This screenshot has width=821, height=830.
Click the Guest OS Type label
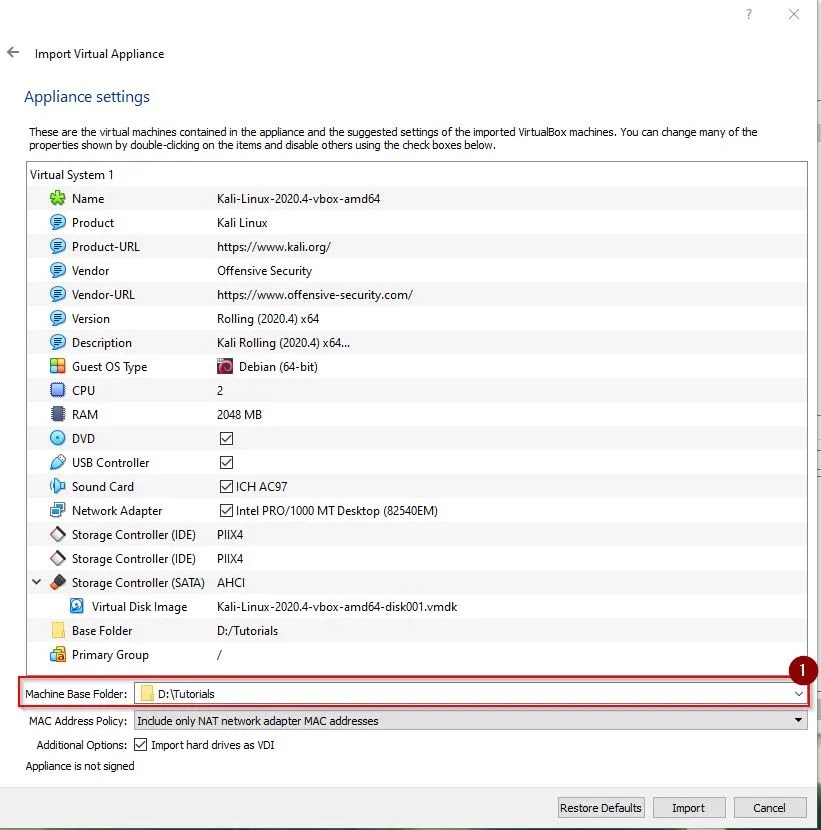pos(110,366)
